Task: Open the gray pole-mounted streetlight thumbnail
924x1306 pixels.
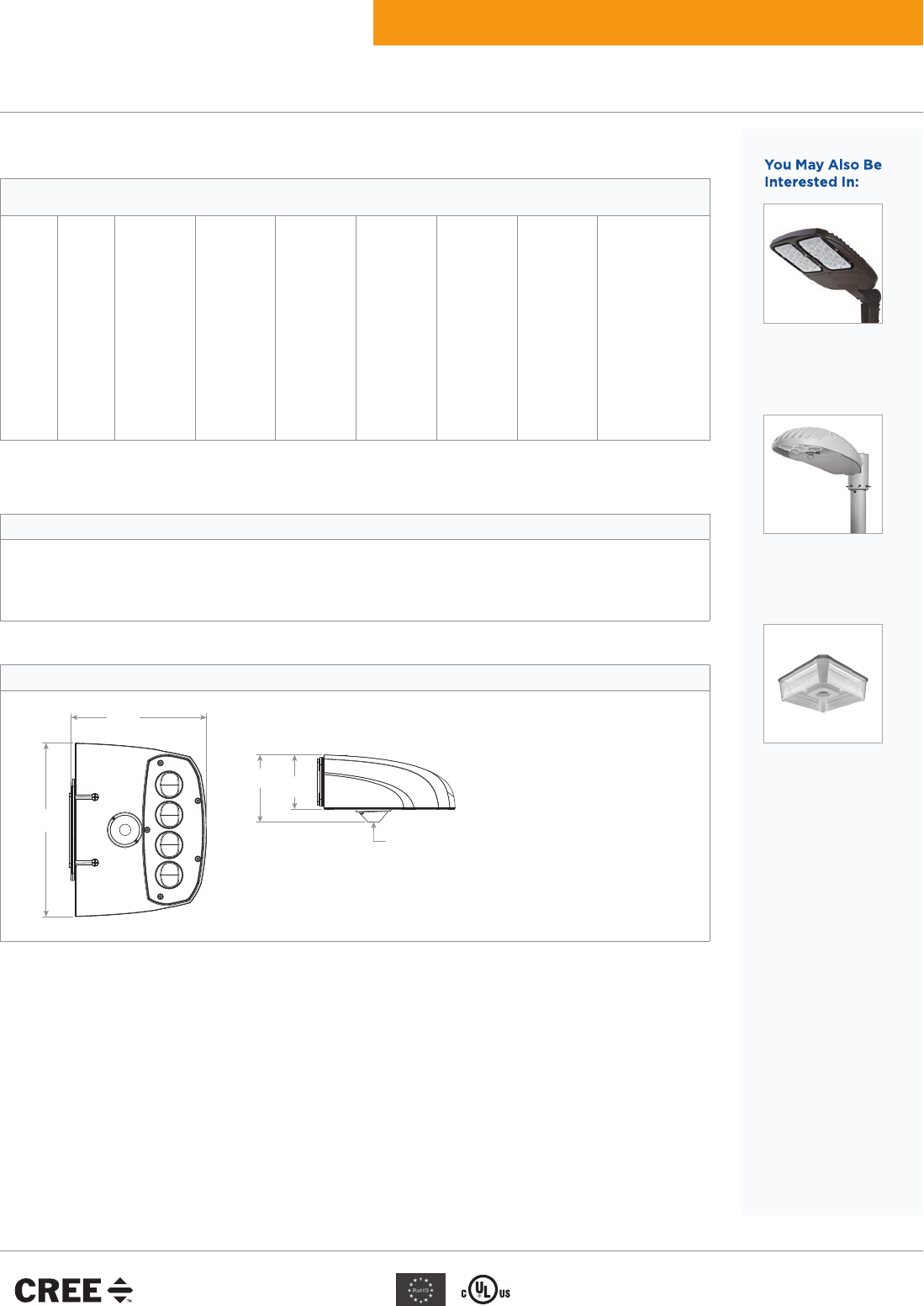Action: [822, 474]
